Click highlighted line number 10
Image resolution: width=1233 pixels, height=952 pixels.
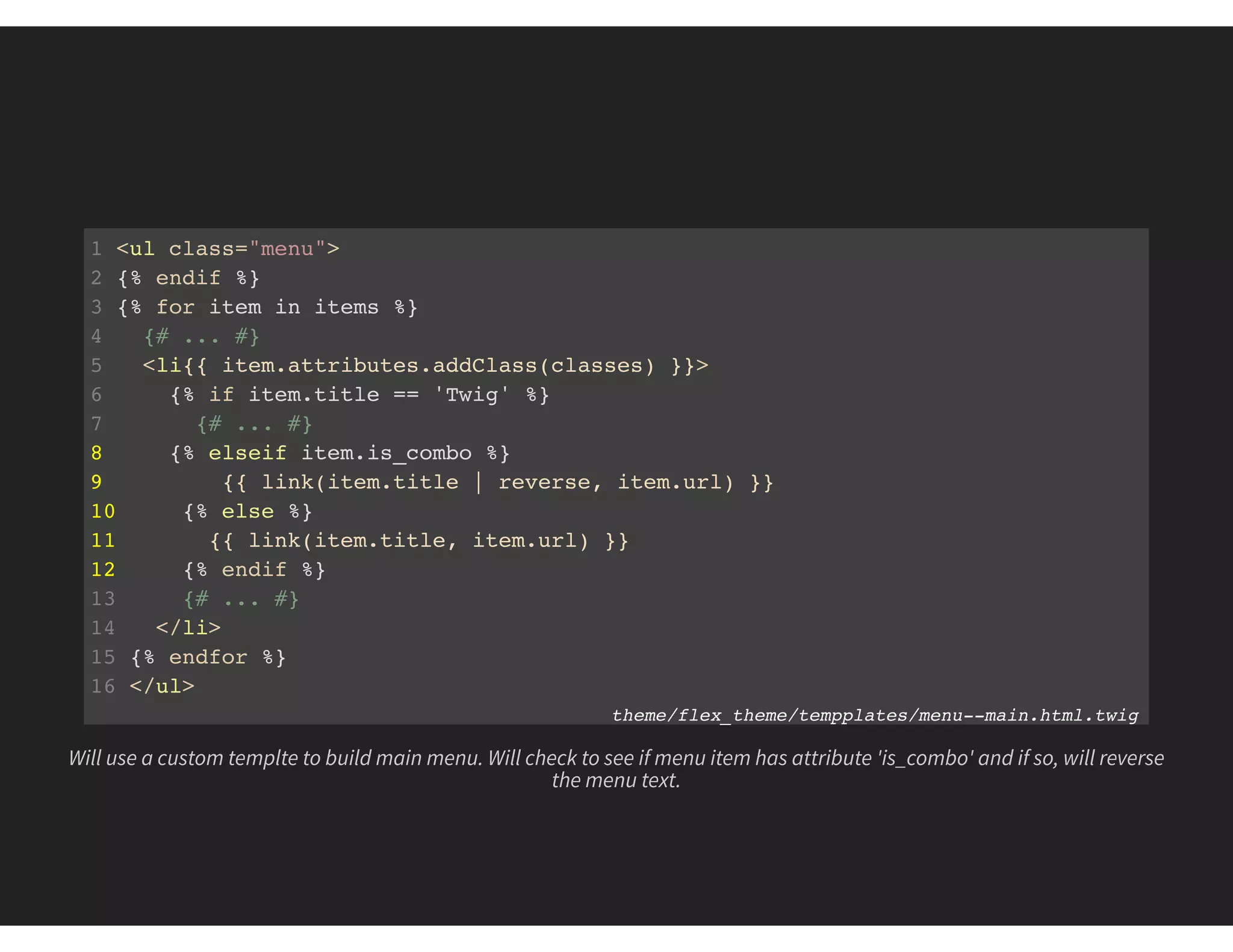[x=103, y=511]
